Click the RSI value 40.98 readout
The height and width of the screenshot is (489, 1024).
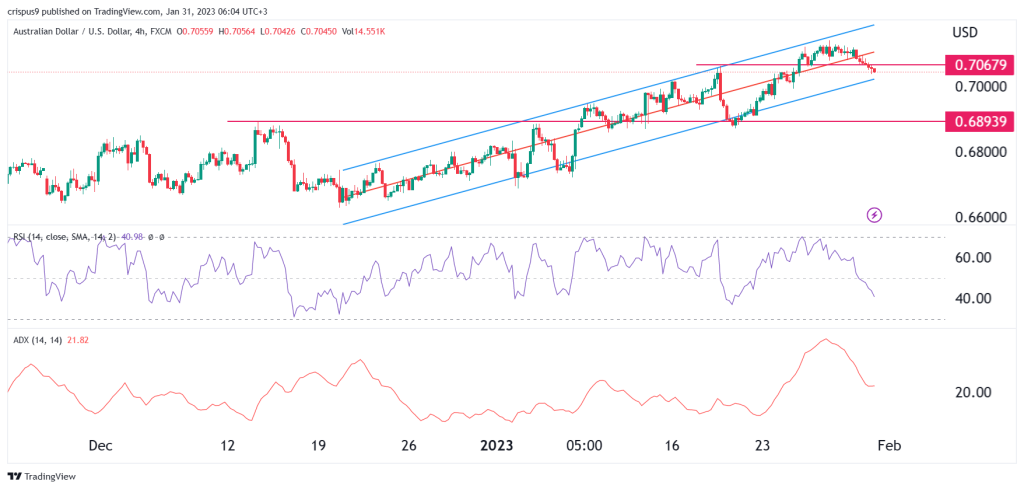tap(133, 237)
